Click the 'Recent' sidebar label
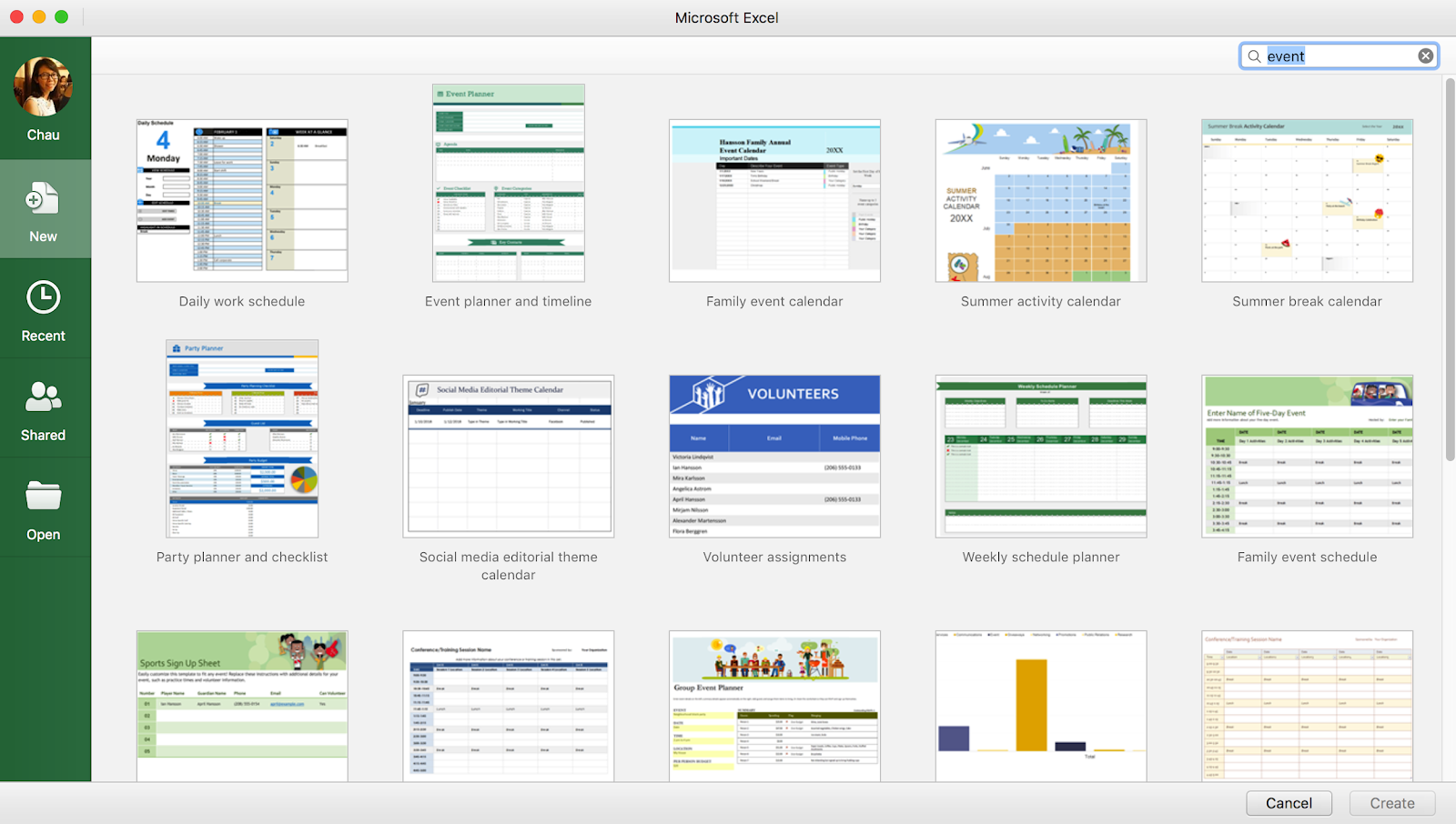The width and height of the screenshot is (1456, 824). click(43, 336)
